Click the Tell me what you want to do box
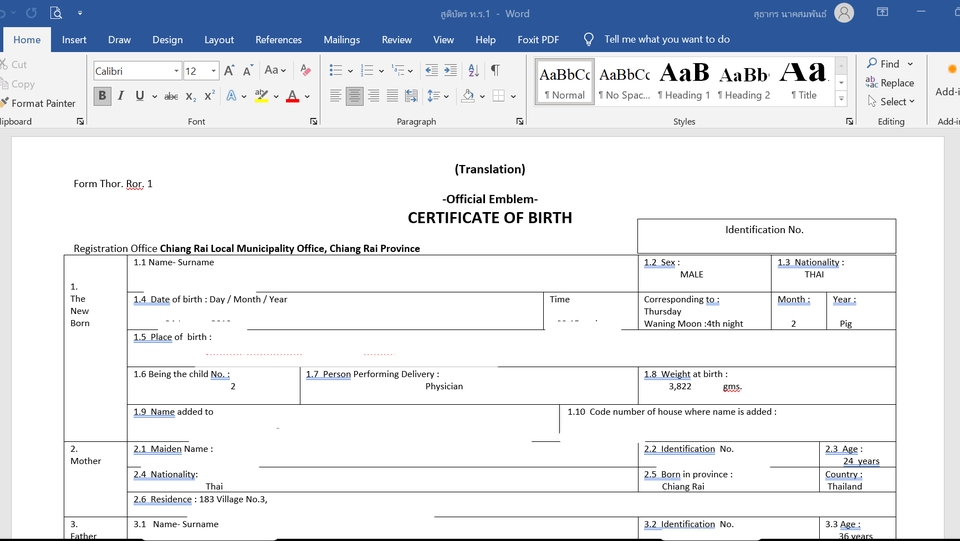This screenshot has width=960, height=541. (666, 40)
